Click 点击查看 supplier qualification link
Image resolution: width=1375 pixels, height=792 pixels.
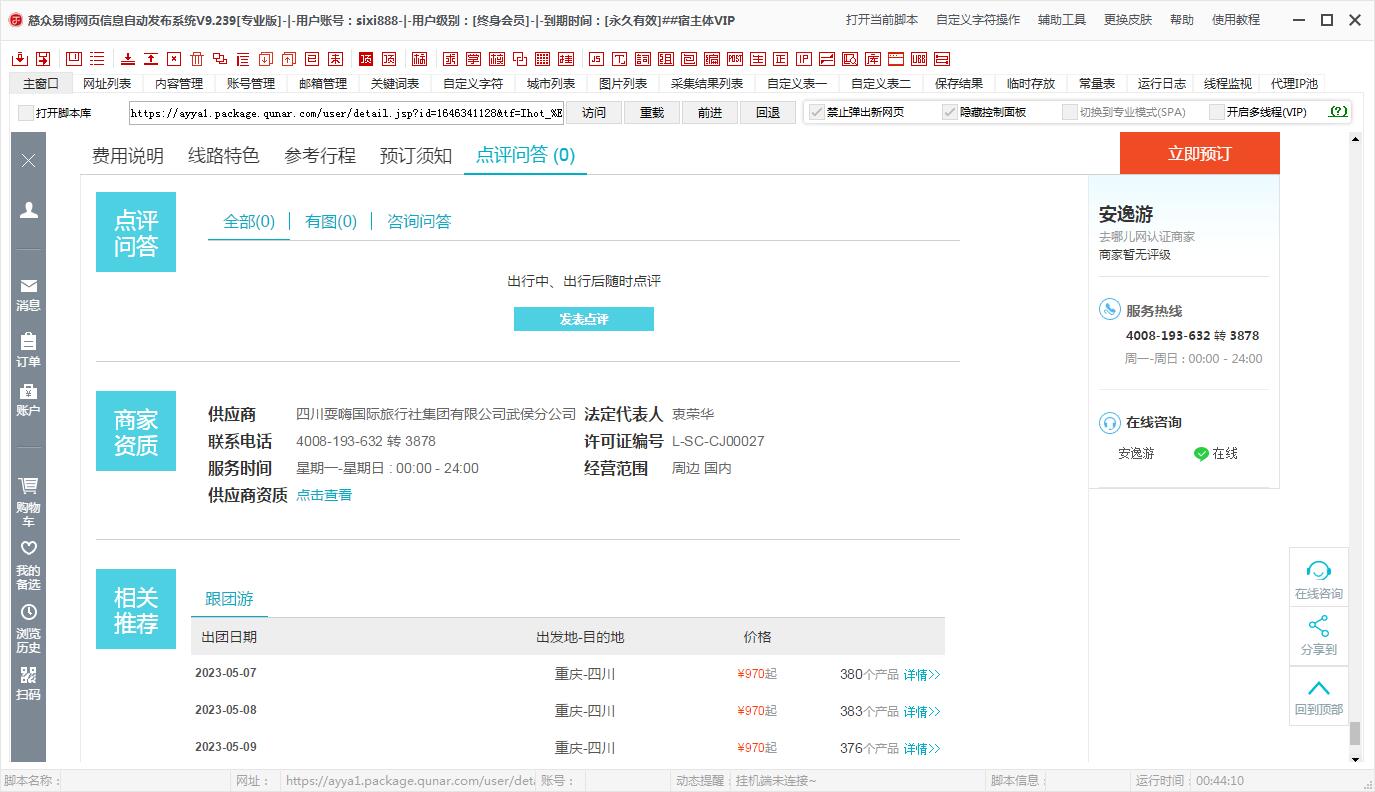(324, 495)
